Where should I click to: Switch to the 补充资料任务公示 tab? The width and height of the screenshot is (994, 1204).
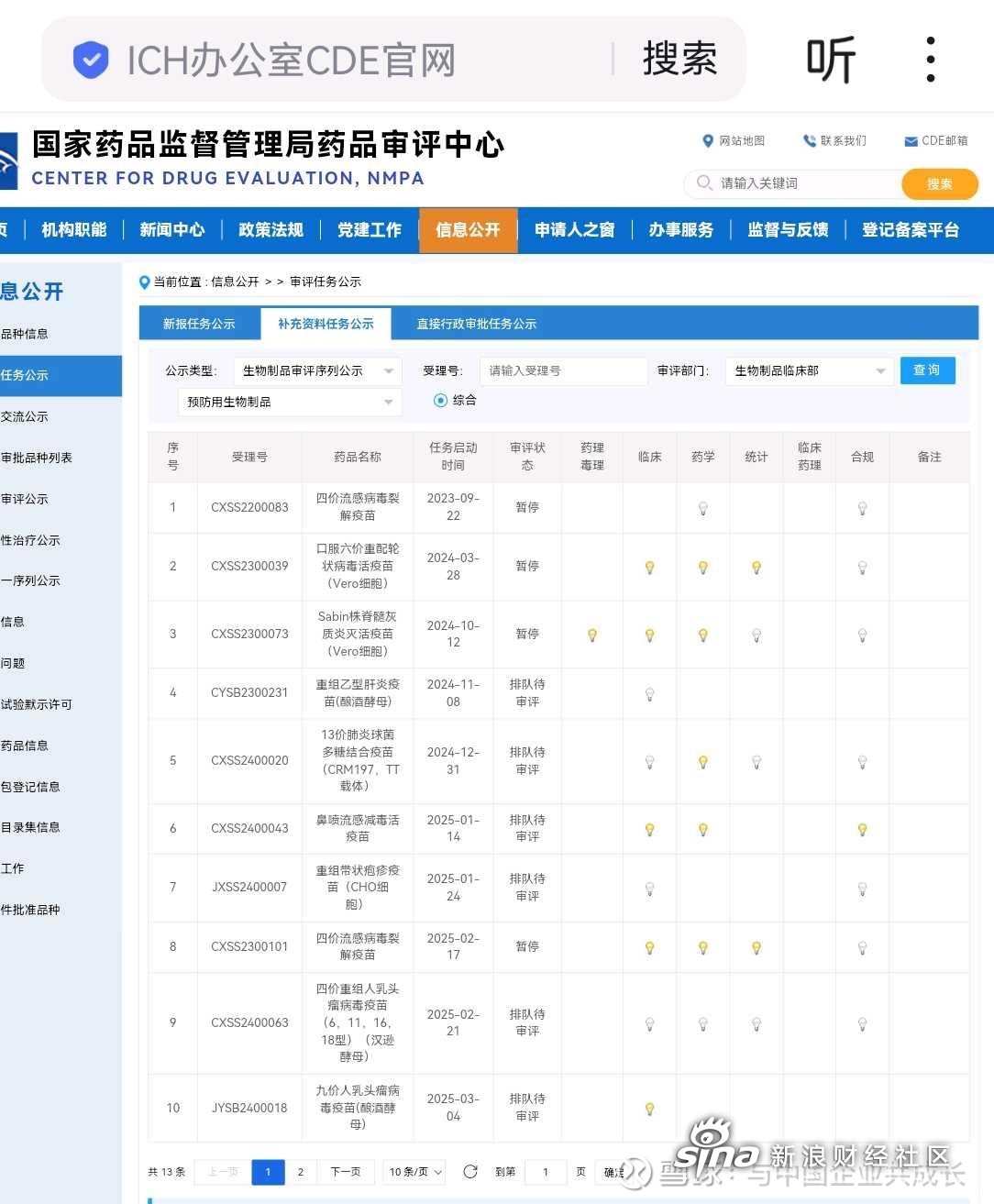click(x=326, y=324)
